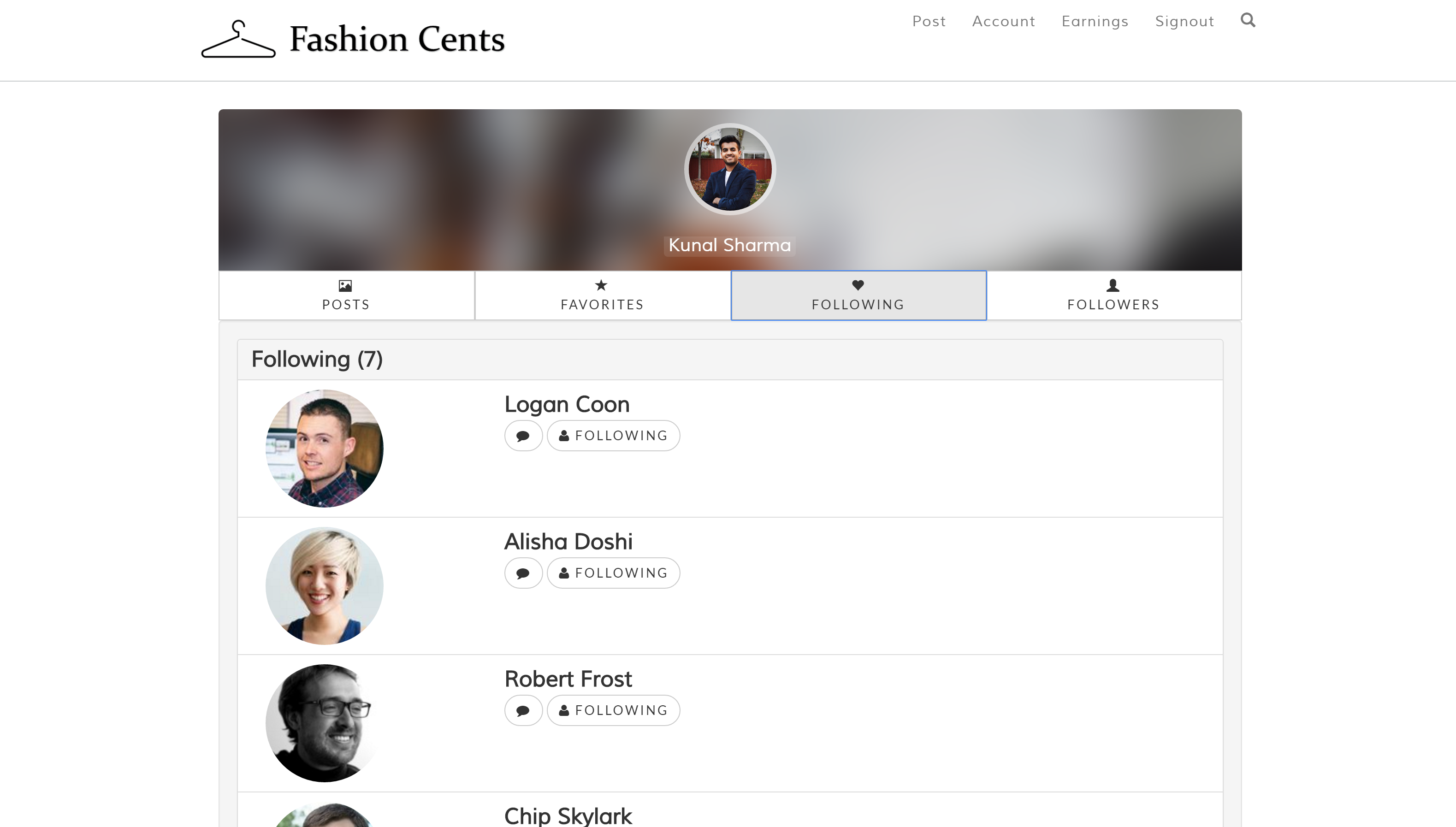This screenshot has width=1456, height=827.
Task: Click Signout in the header
Action: click(x=1184, y=21)
